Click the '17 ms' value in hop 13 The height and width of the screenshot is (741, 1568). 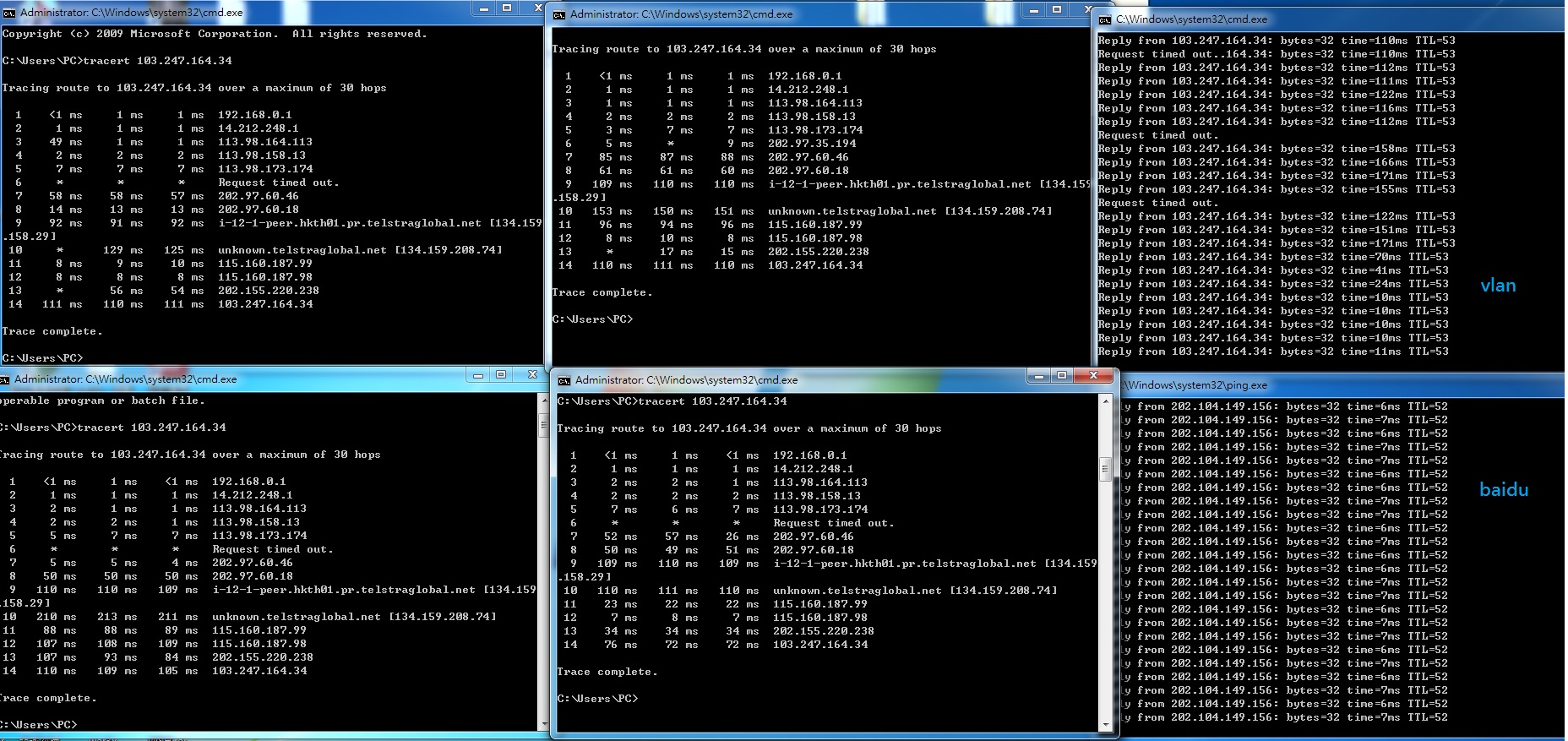click(677, 252)
